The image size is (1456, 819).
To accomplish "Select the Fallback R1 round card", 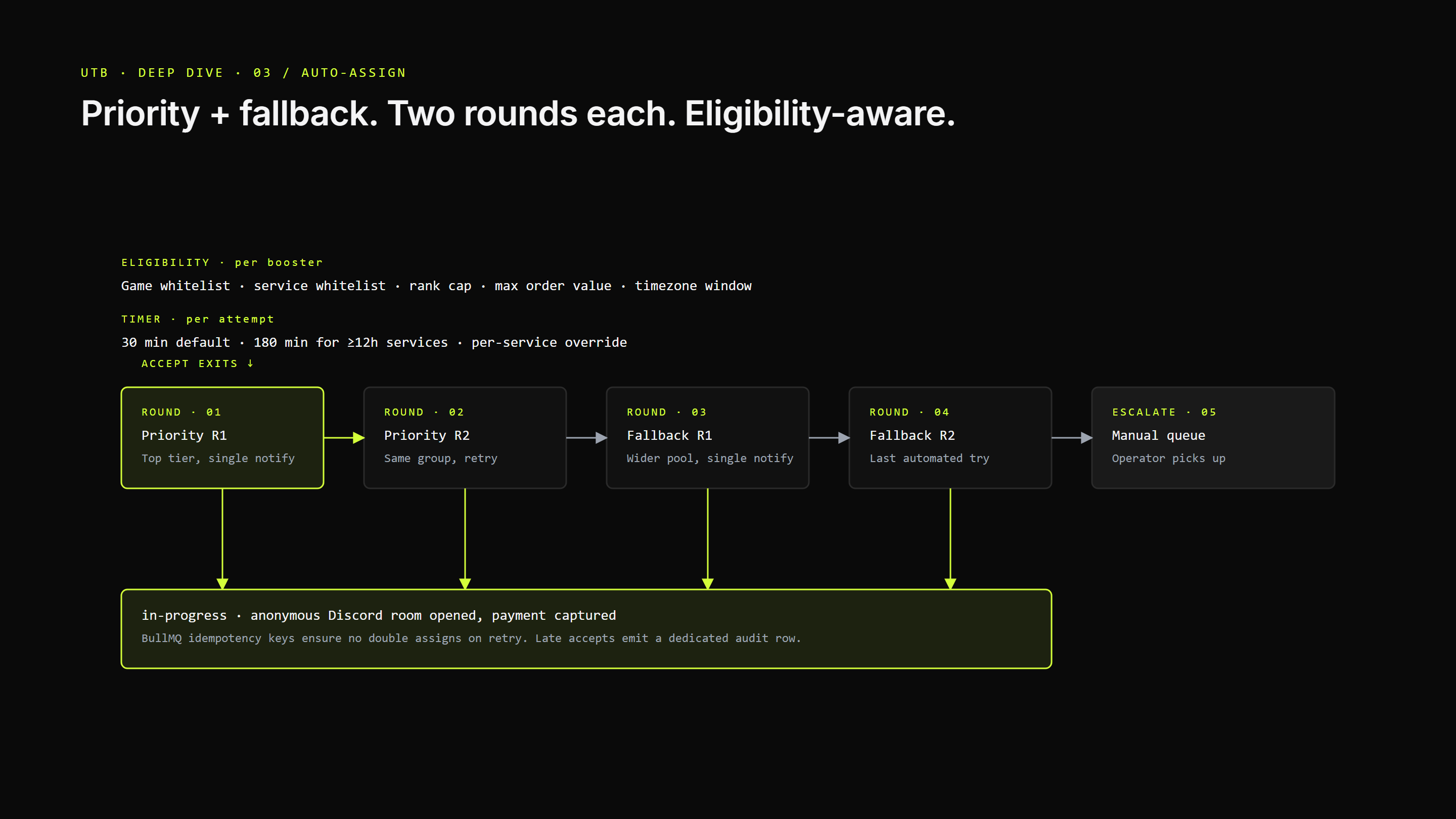I will coord(707,437).
